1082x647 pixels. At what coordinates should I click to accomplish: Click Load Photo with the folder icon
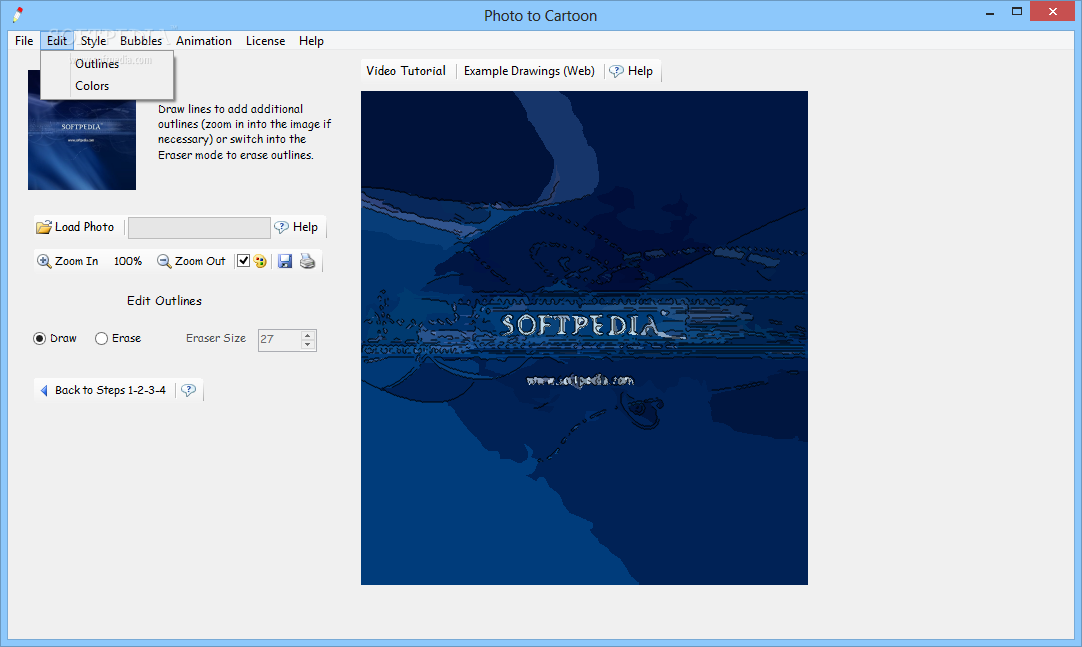click(75, 227)
